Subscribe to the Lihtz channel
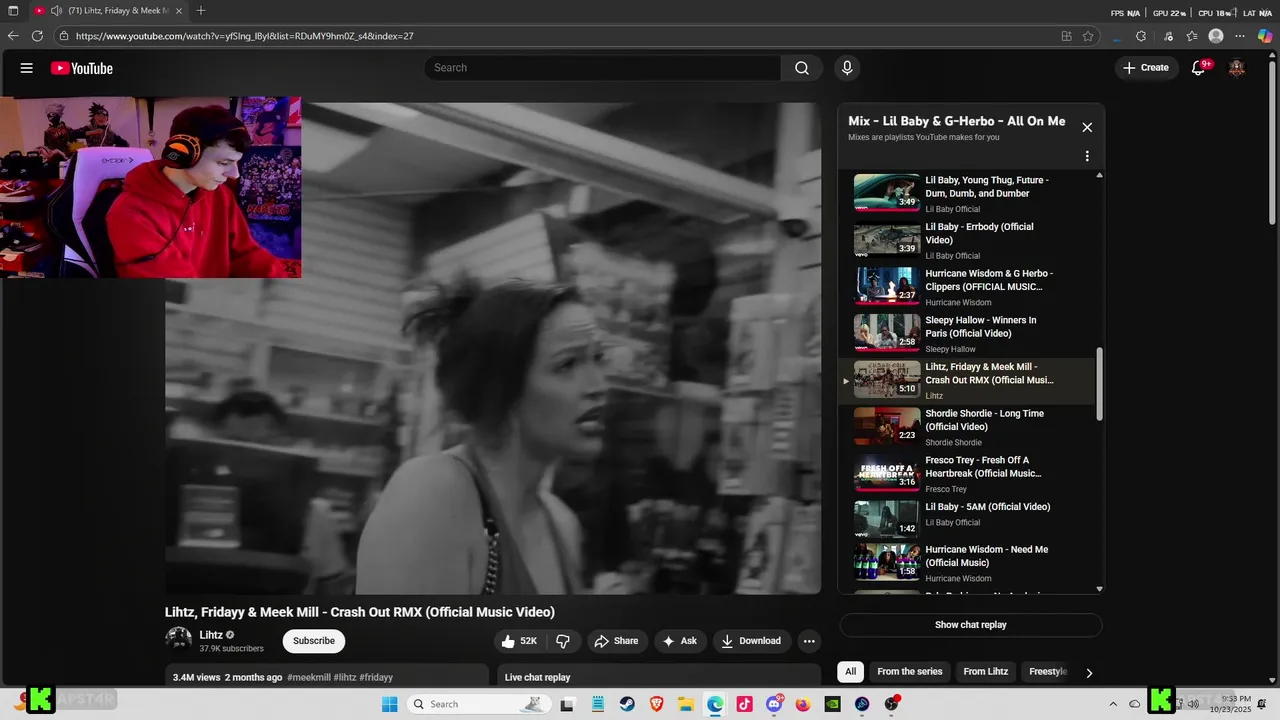Viewport: 1280px width, 720px height. [x=314, y=641]
